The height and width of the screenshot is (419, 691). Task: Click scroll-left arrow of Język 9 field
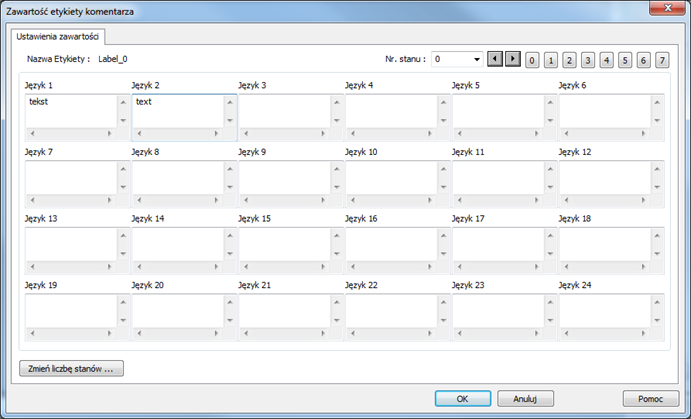[246, 200]
